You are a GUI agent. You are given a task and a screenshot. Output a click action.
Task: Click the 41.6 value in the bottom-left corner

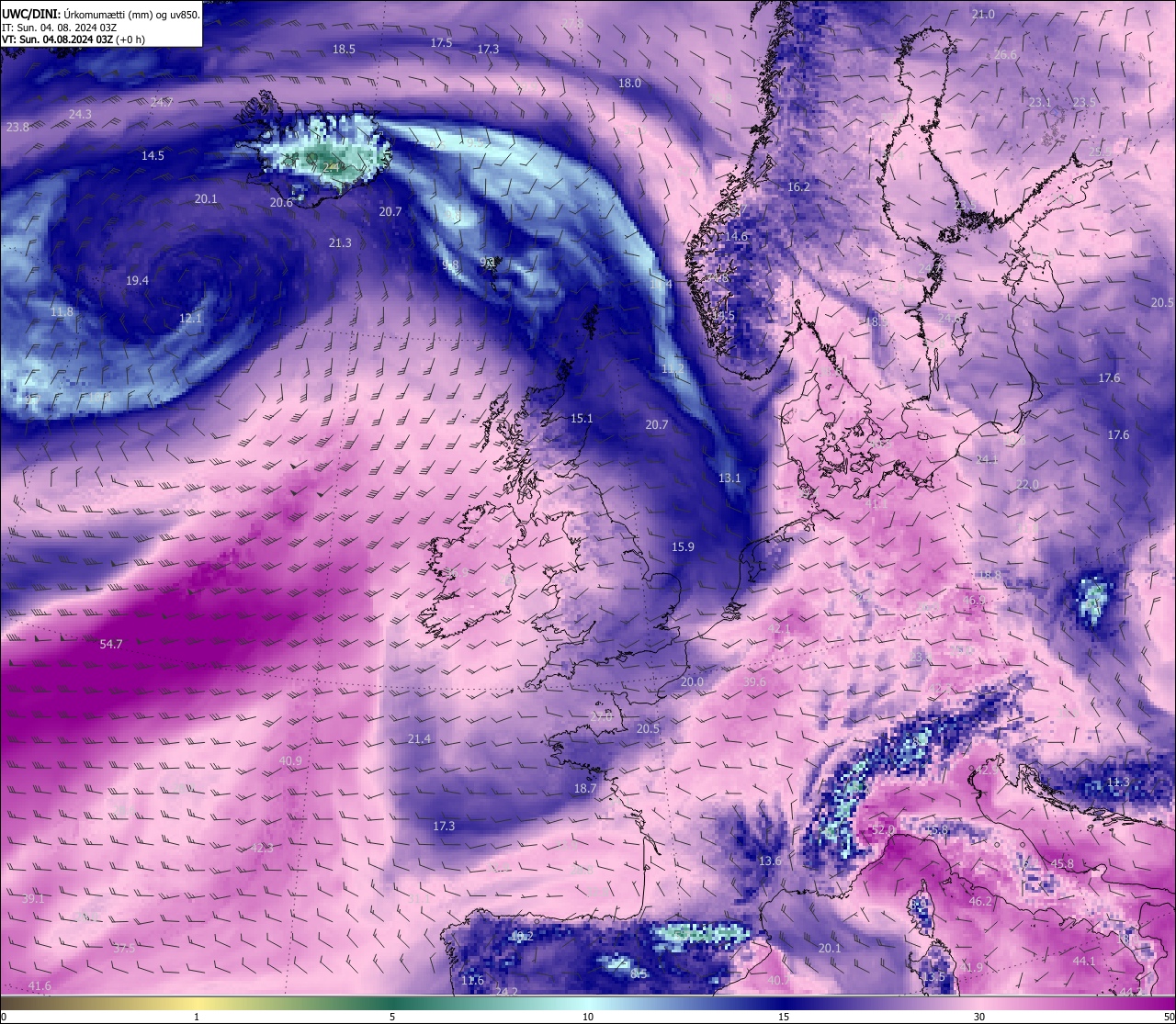coord(40,986)
